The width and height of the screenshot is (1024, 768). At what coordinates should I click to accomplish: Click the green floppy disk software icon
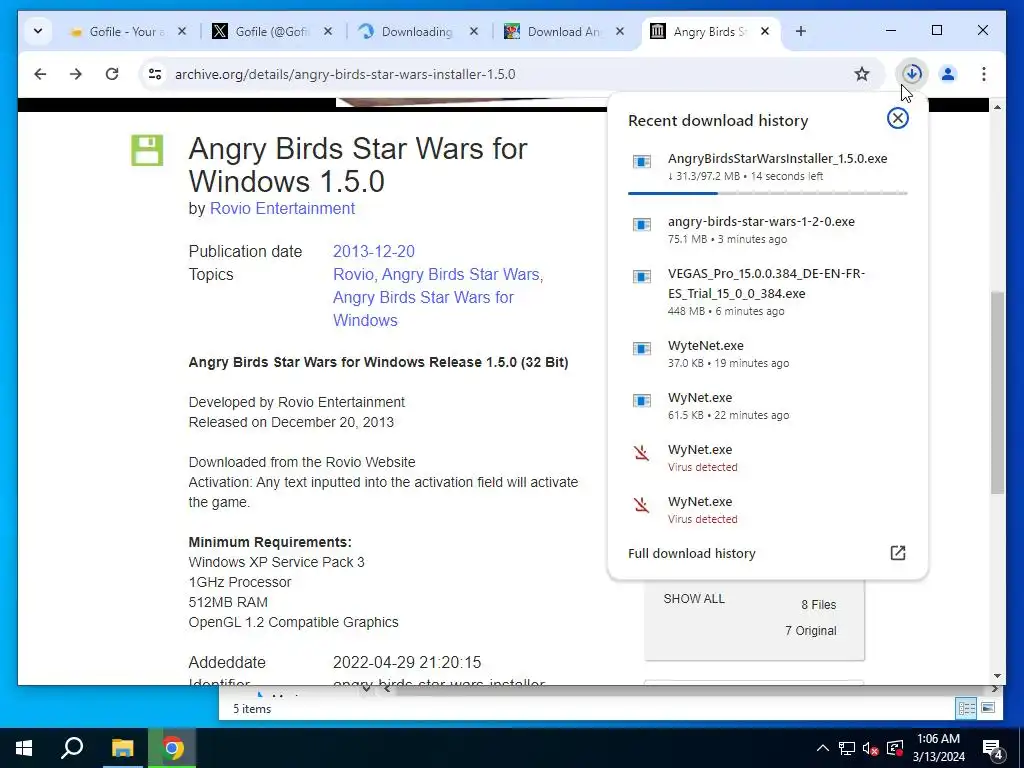click(147, 150)
